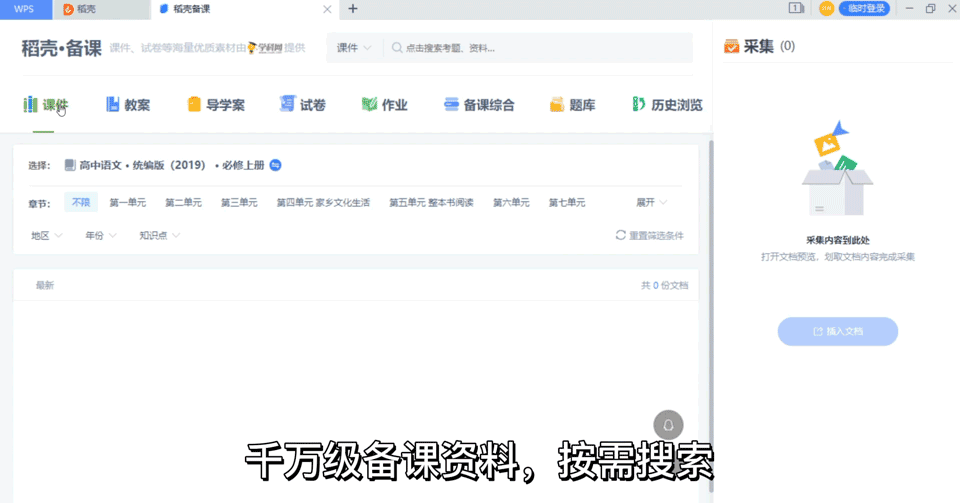Viewport: 960px width, 503px height.
Task: Reset filters with 重置筛选条件
Action: tap(650, 236)
